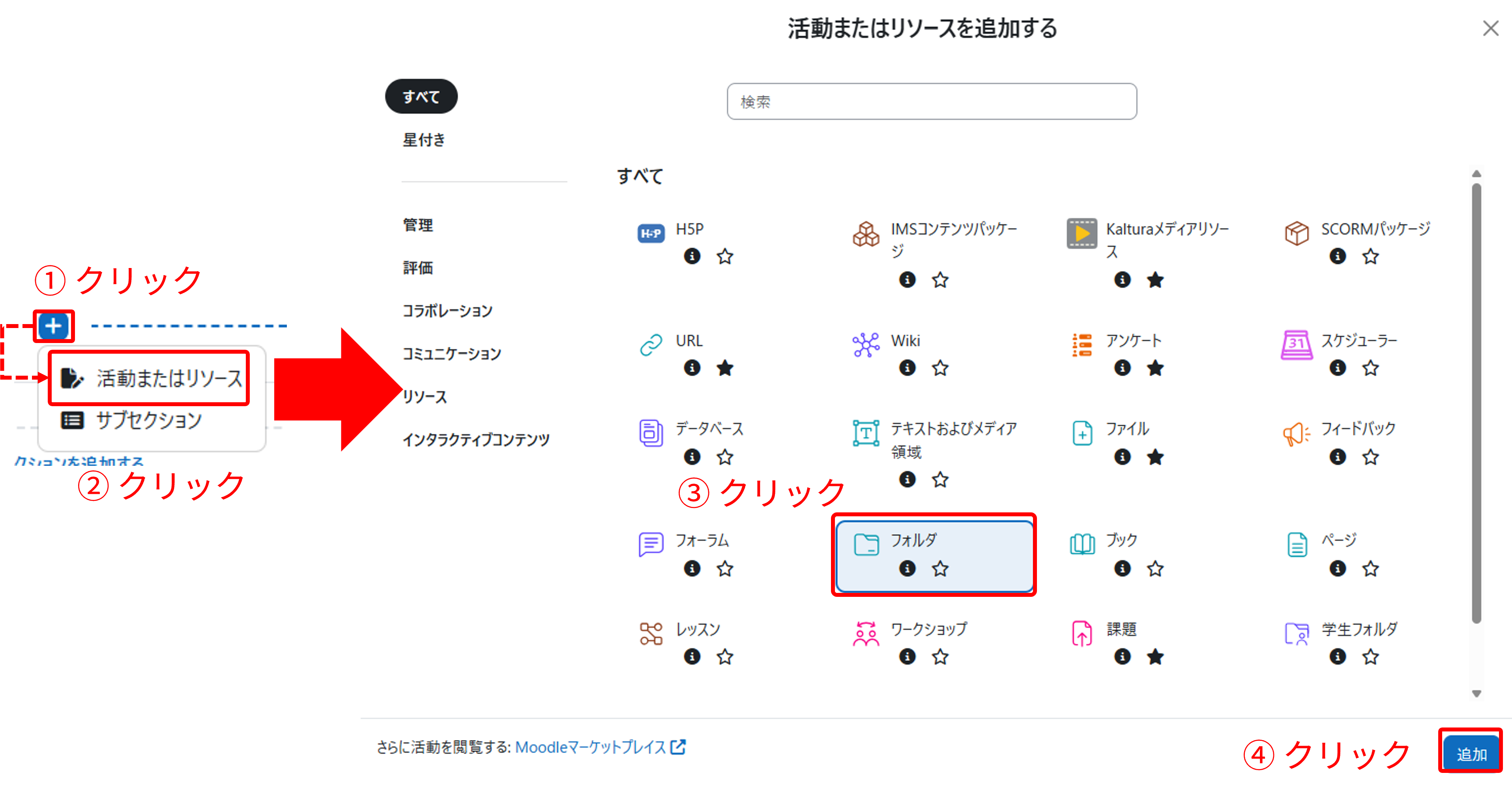This screenshot has width=1512, height=795.
Task: Open info for H5P
Action: [x=692, y=256]
